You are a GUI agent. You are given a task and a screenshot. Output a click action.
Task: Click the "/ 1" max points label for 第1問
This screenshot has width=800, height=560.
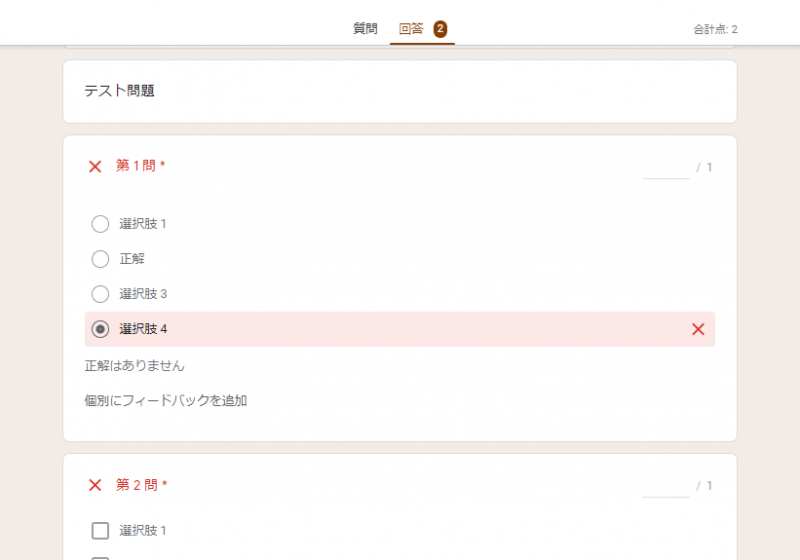tap(705, 167)
